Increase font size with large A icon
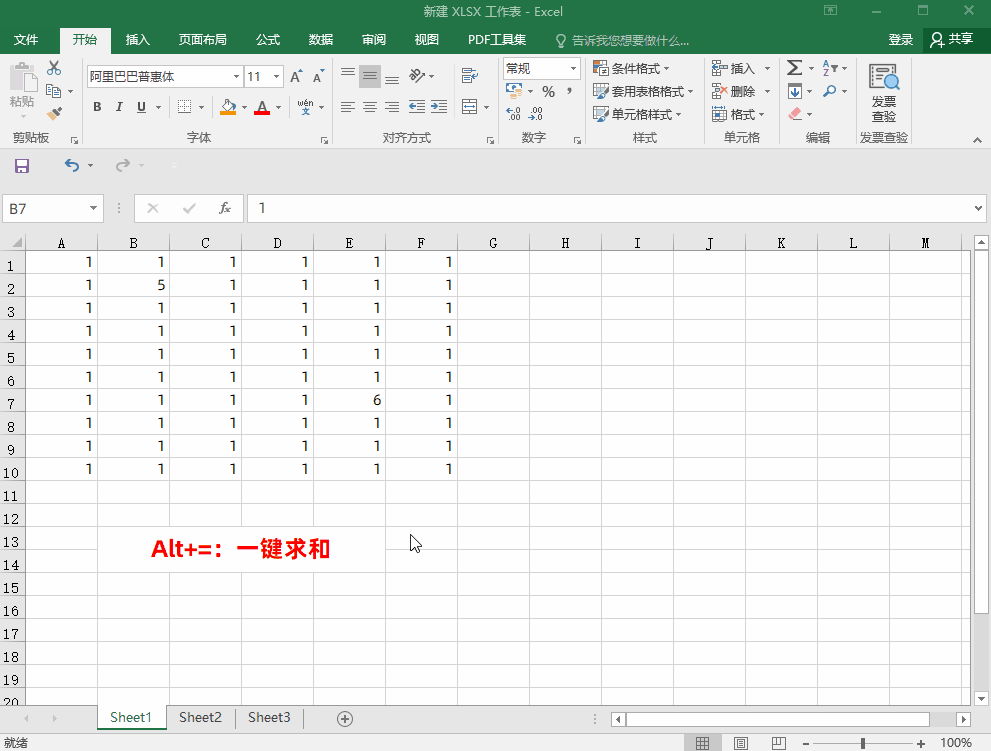Screen dimensions: 991x751 (x=296, y=76)
